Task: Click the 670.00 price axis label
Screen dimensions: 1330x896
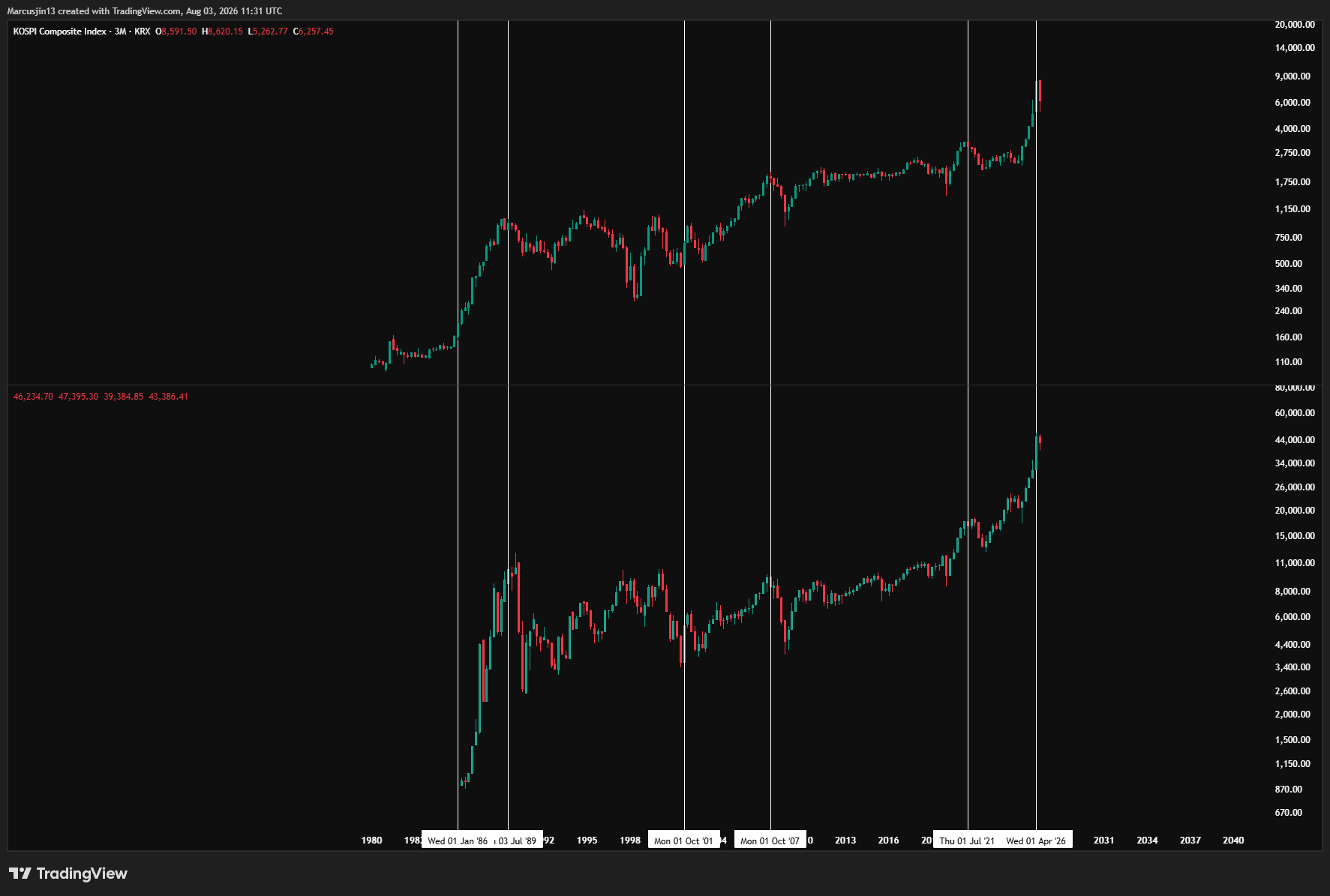Action: (x=1289, y=813)
